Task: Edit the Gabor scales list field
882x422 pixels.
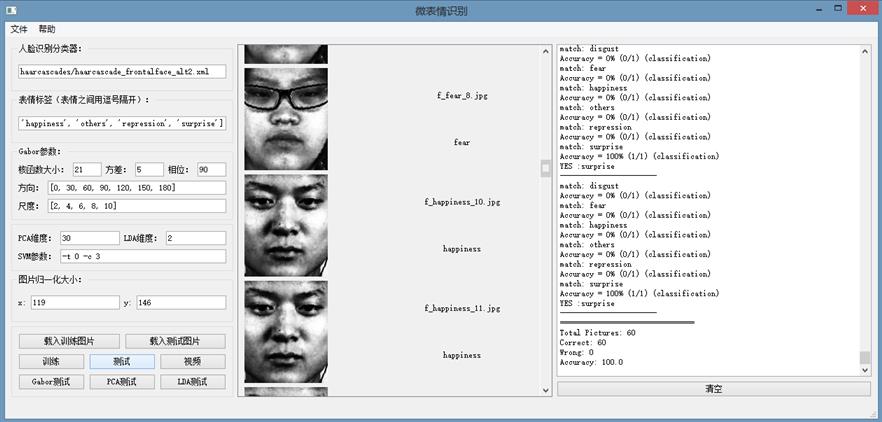Action: tap(137, 206)
